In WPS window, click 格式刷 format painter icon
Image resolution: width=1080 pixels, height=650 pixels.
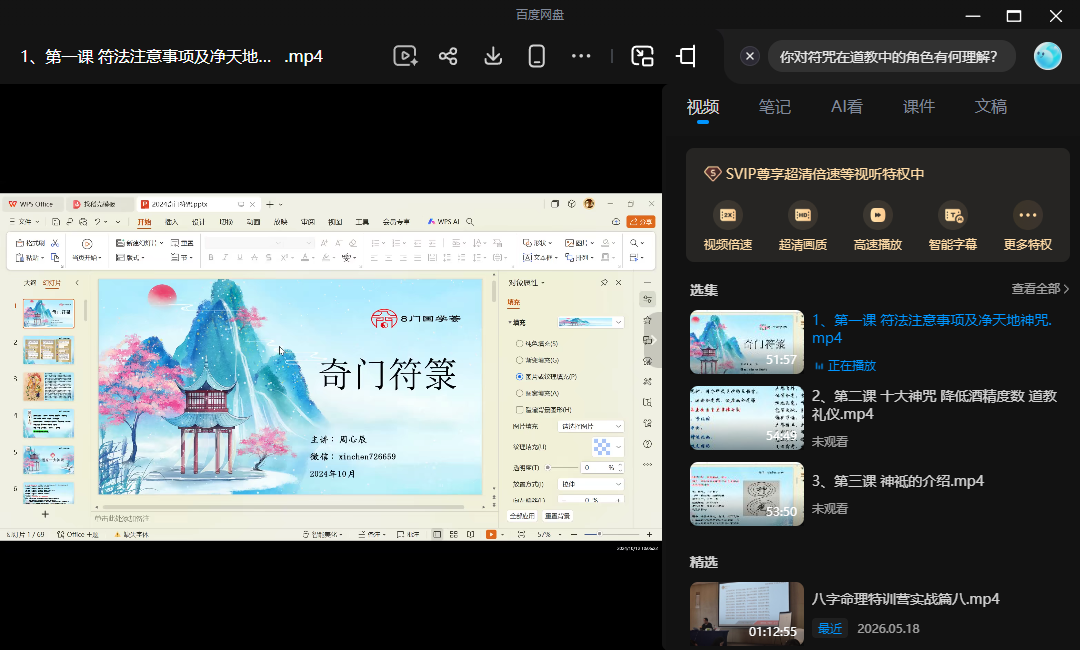click(30, 243)
